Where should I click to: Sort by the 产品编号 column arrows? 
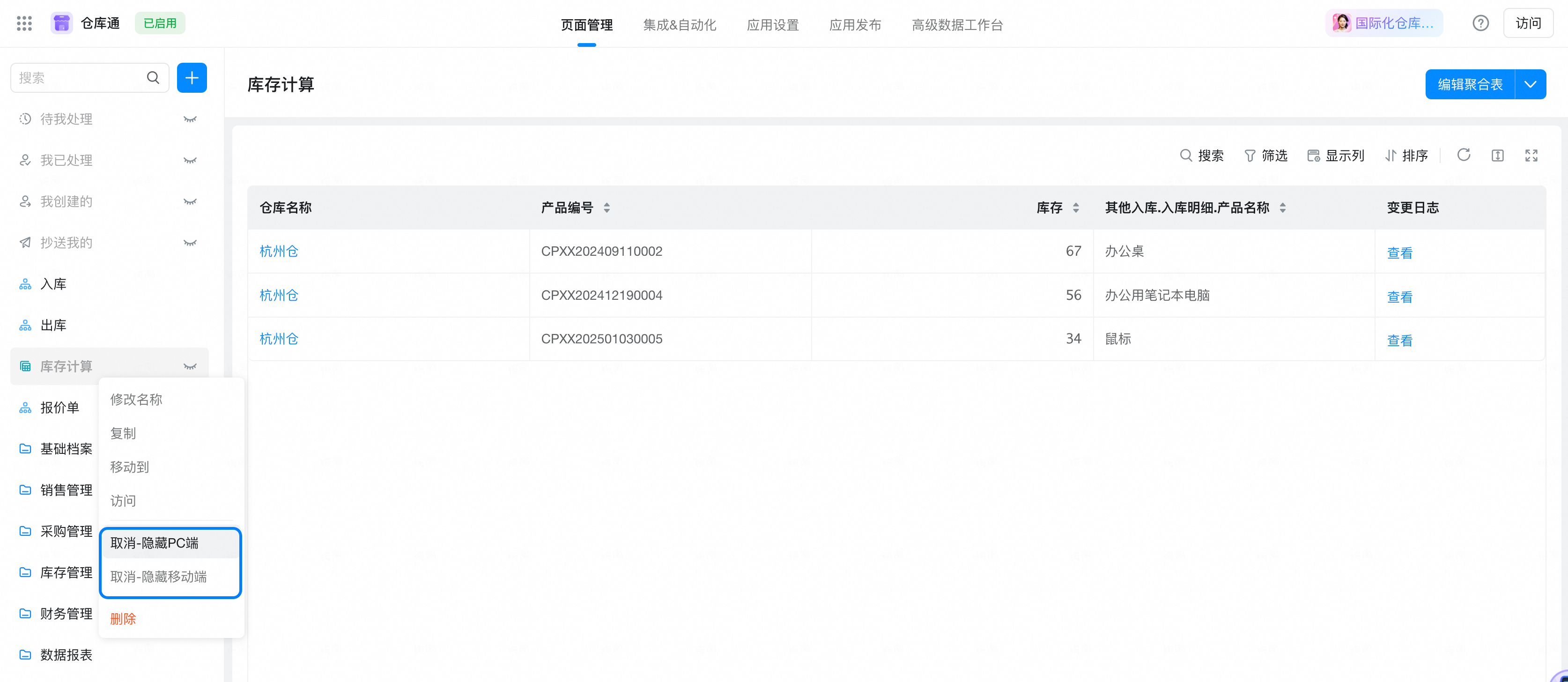[607, 208]
